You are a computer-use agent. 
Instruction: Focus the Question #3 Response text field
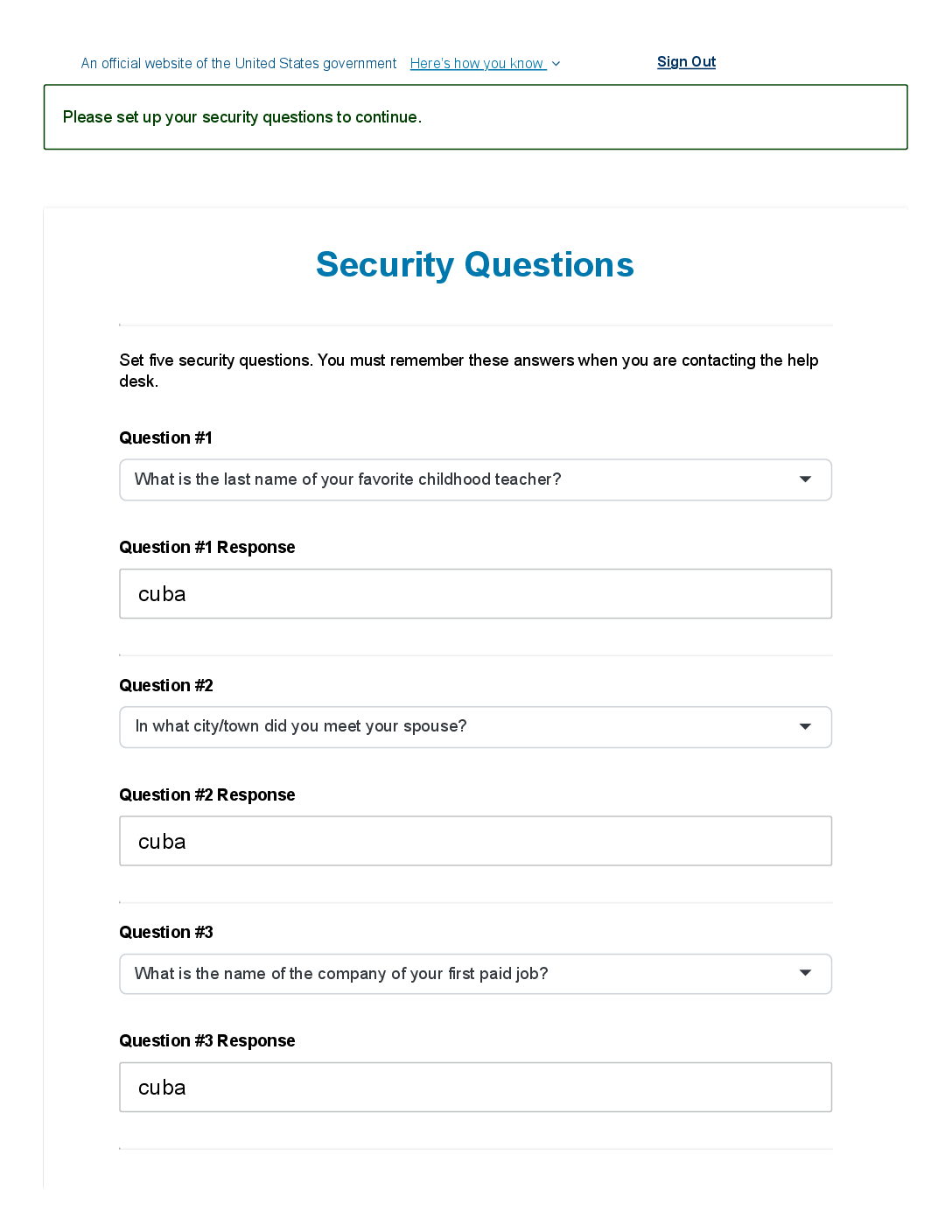point(475,1088)
